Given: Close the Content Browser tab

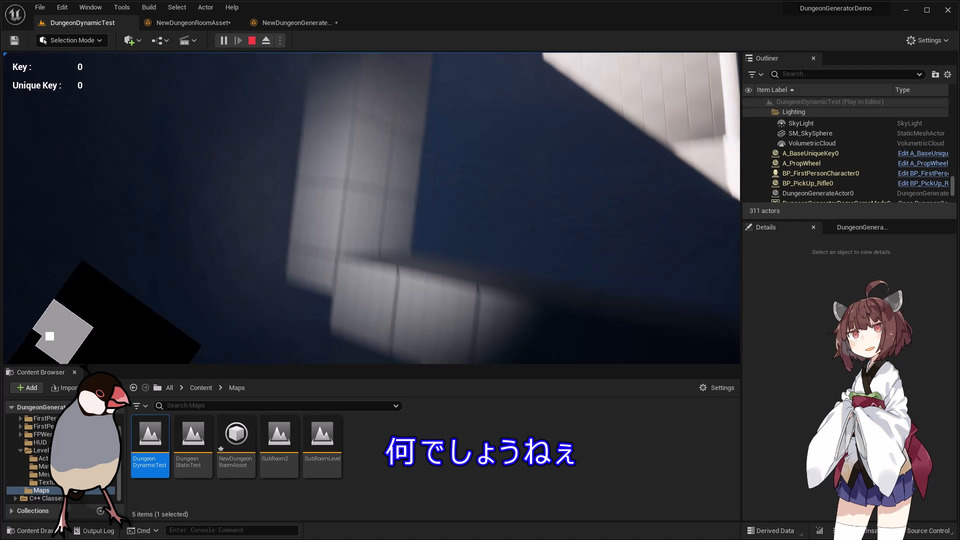Looking at the screenshot, I should 74,372.
